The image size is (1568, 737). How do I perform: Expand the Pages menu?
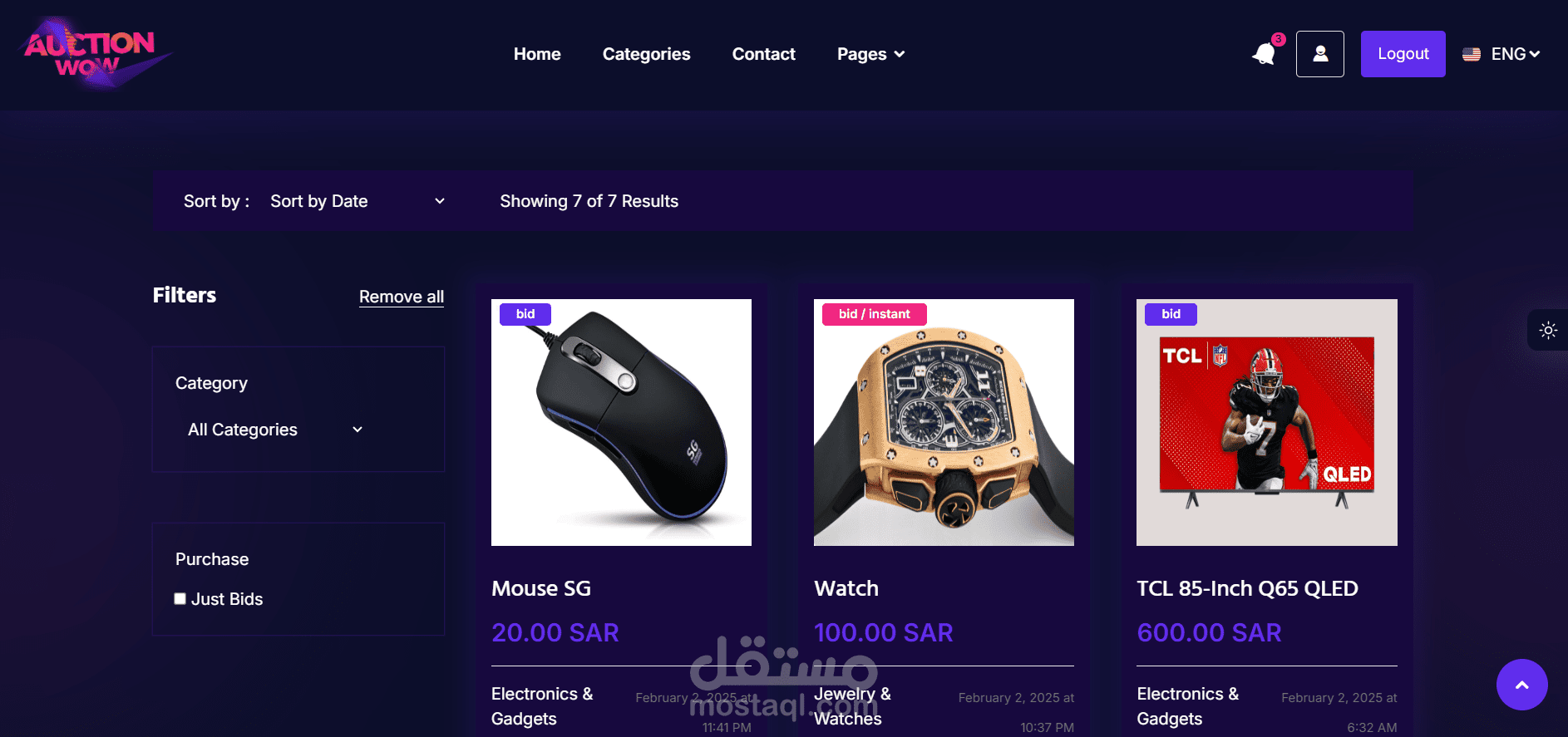click(x=870, y=54)
